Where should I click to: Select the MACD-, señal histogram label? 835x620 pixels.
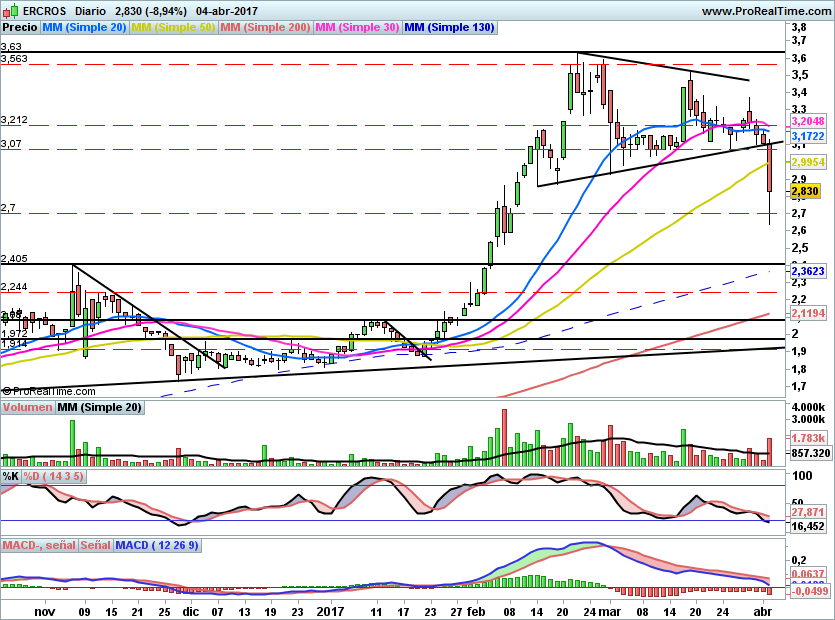click(39, 545)
